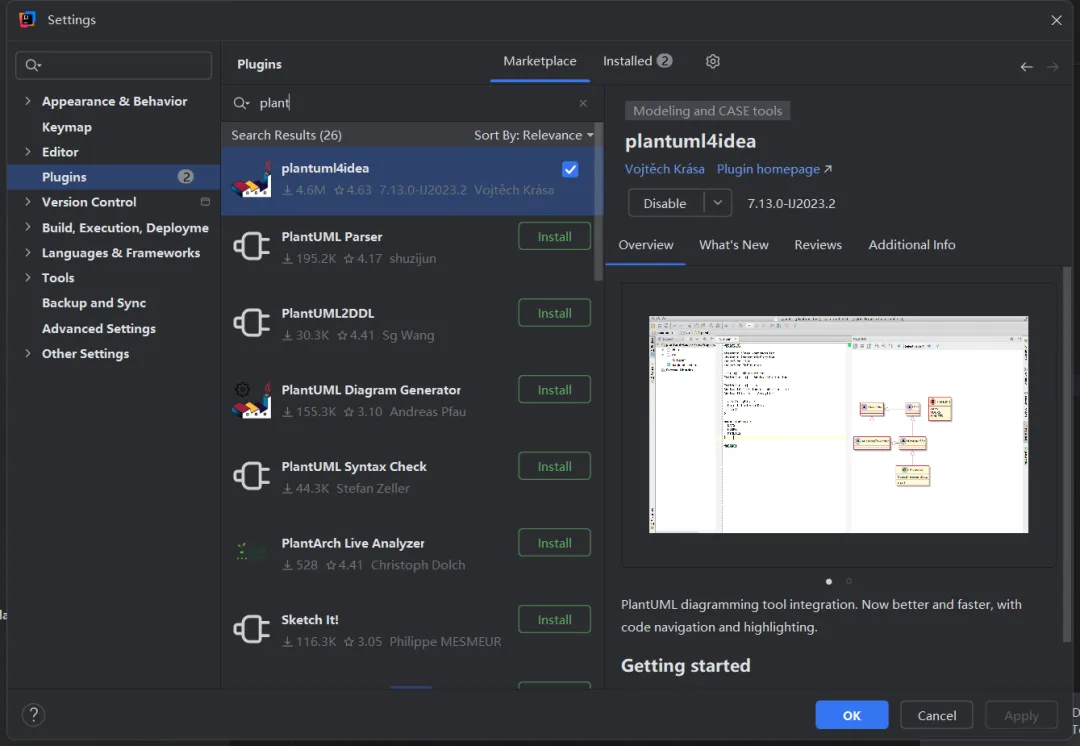The height and width of the screenshot is (746, 1080).
Task: Open the Plugin homepage link
Action: [774, 169]
